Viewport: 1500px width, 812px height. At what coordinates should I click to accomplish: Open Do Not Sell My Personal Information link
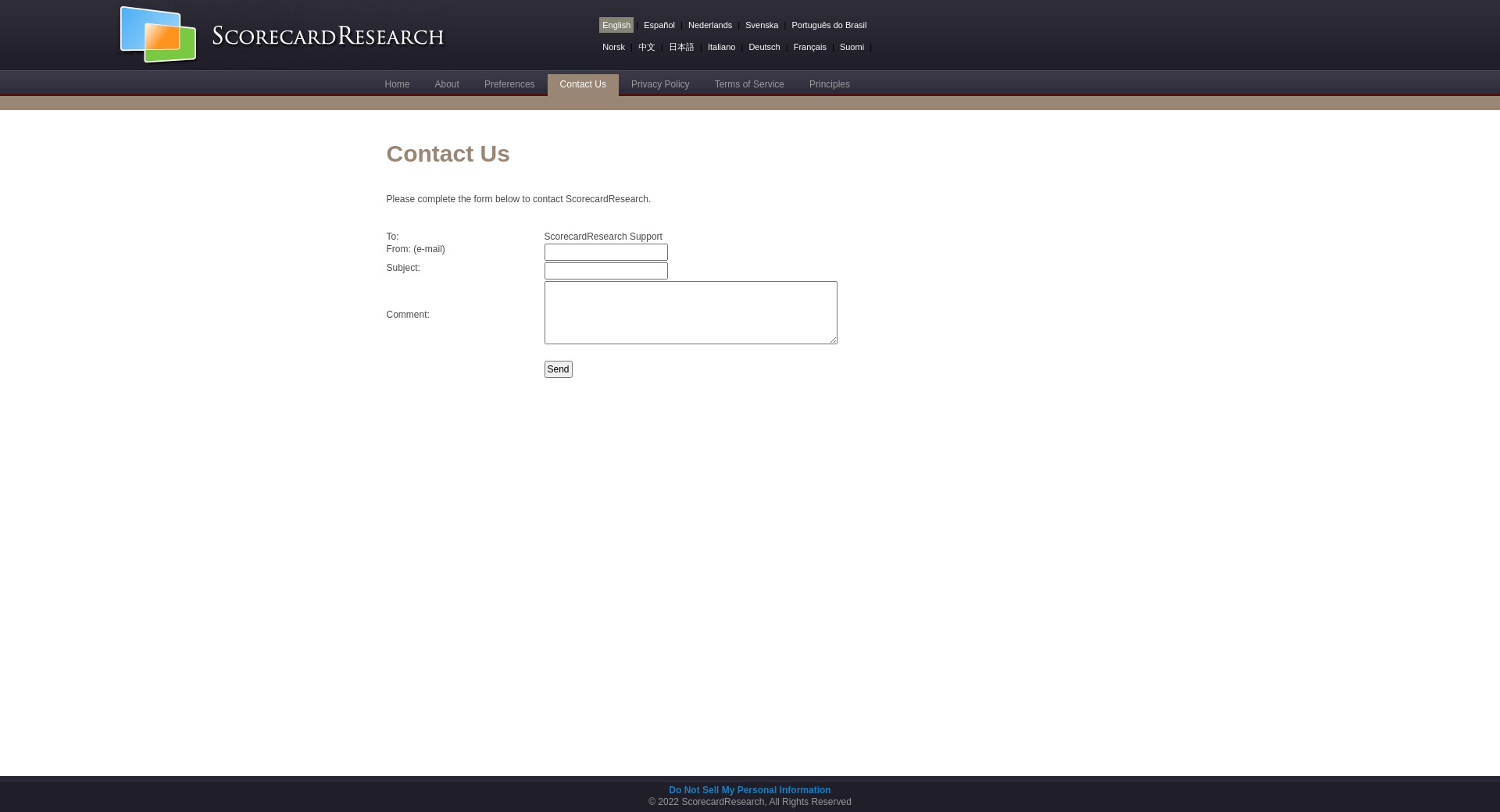[x=749, y=790]
